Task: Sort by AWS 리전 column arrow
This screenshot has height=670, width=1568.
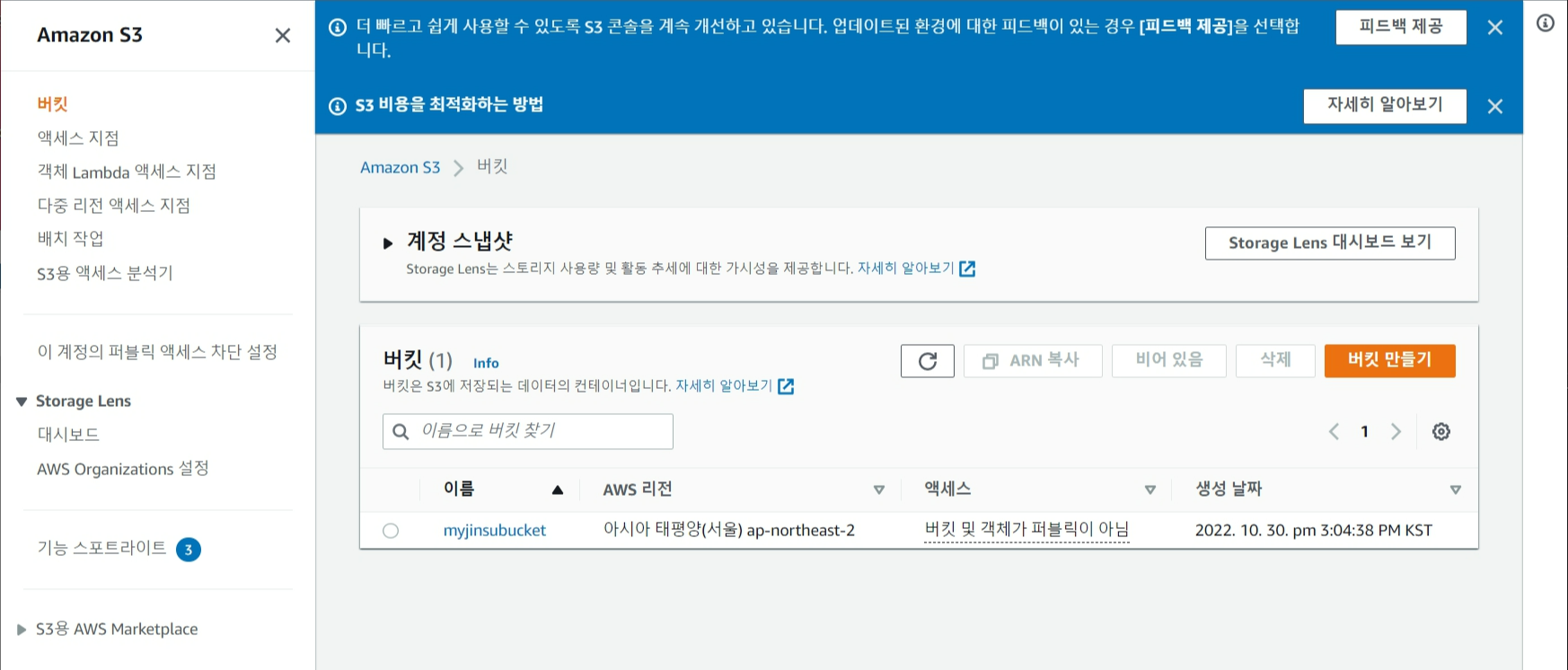Action: tap(879, 489)
